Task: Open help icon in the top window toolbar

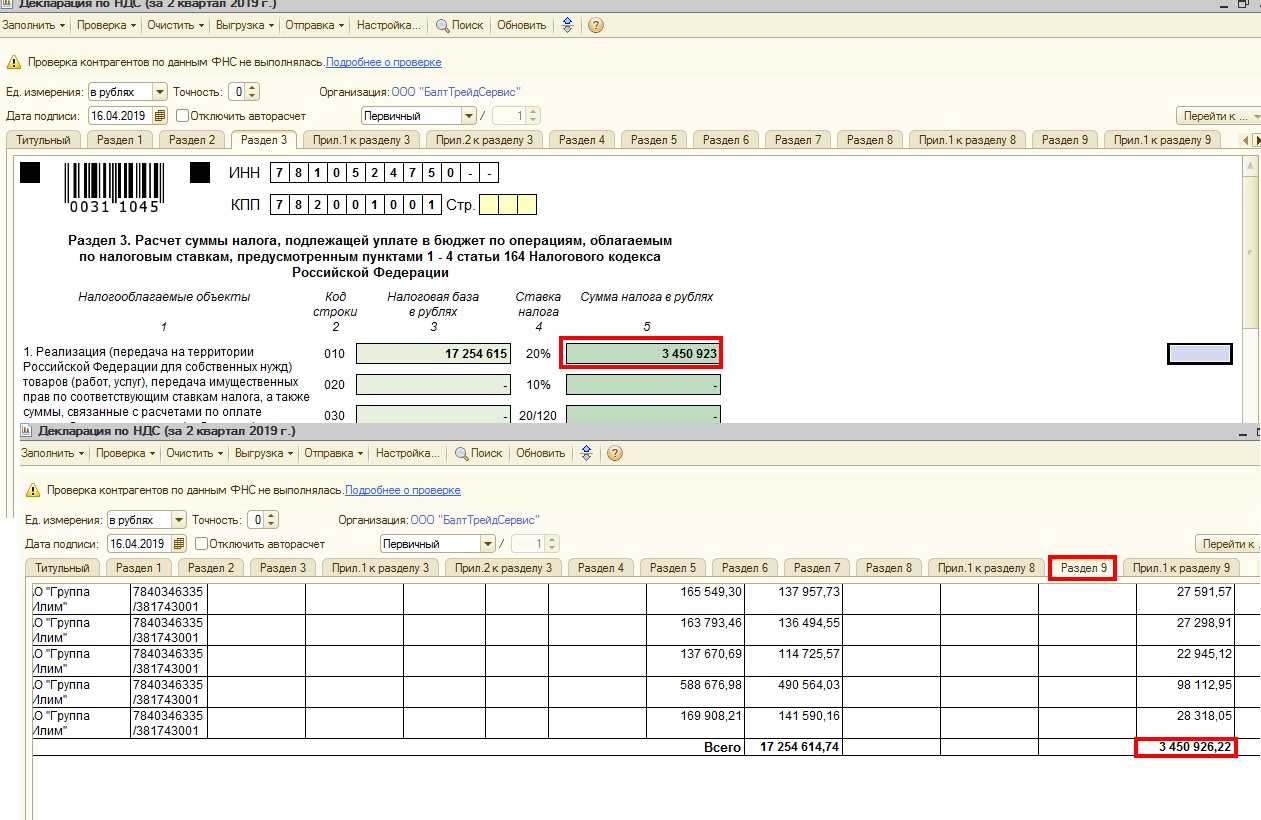Action: pyautogui.click(x=596, y=25)
